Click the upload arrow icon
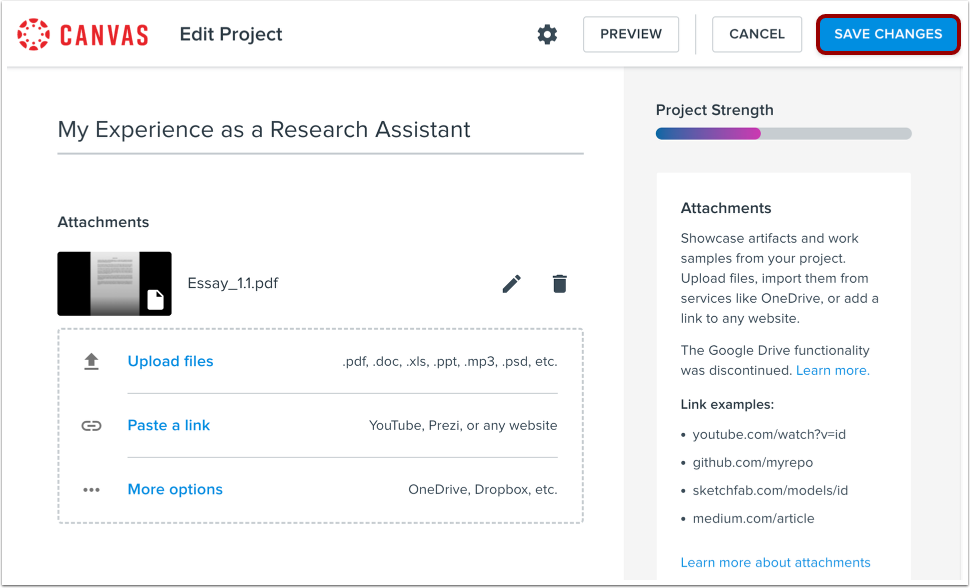The width and height of the screenshot is (970, 588). tap(92, 362)
